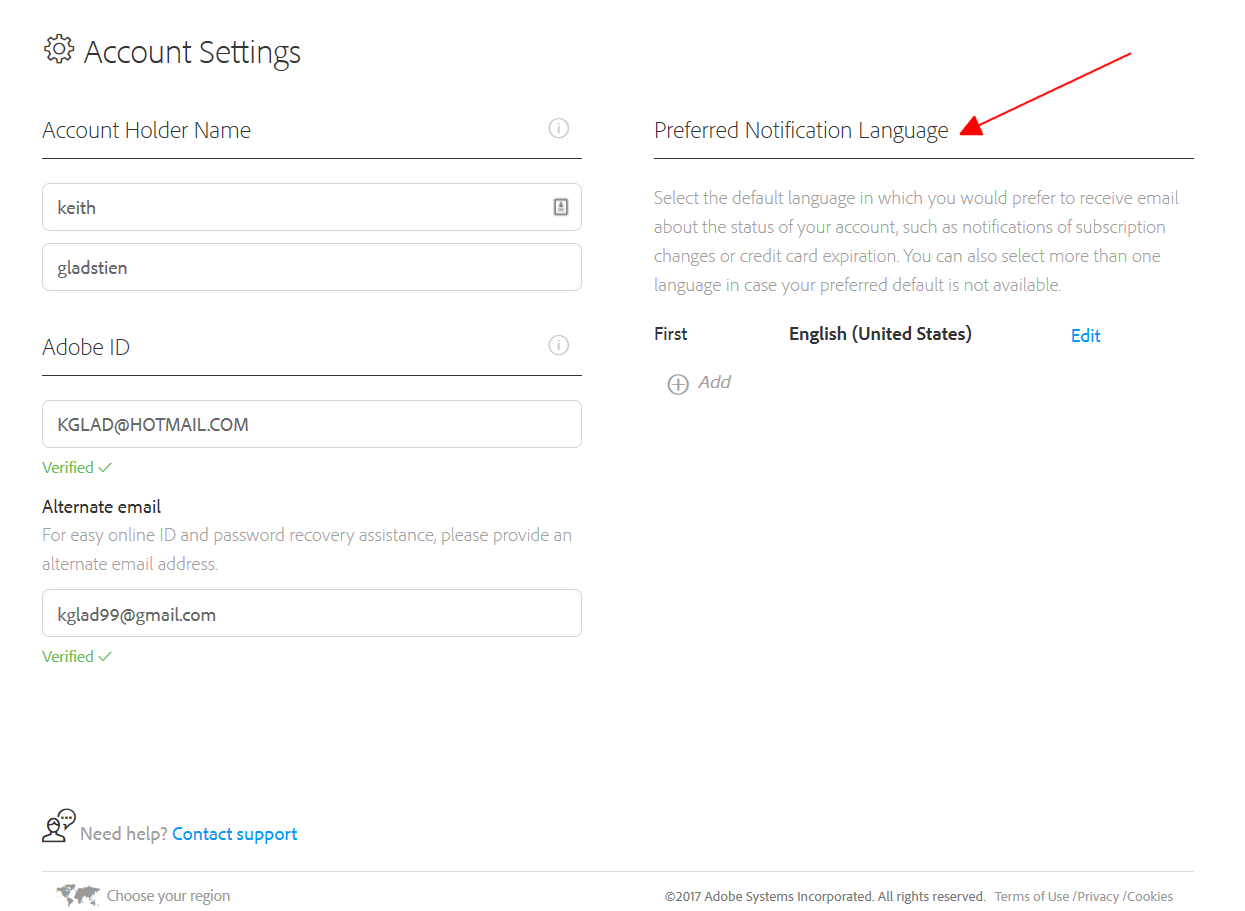Viewport: 1245px width, 911px height.
Task: Open the Contact support link
Action: coord(234,834)
